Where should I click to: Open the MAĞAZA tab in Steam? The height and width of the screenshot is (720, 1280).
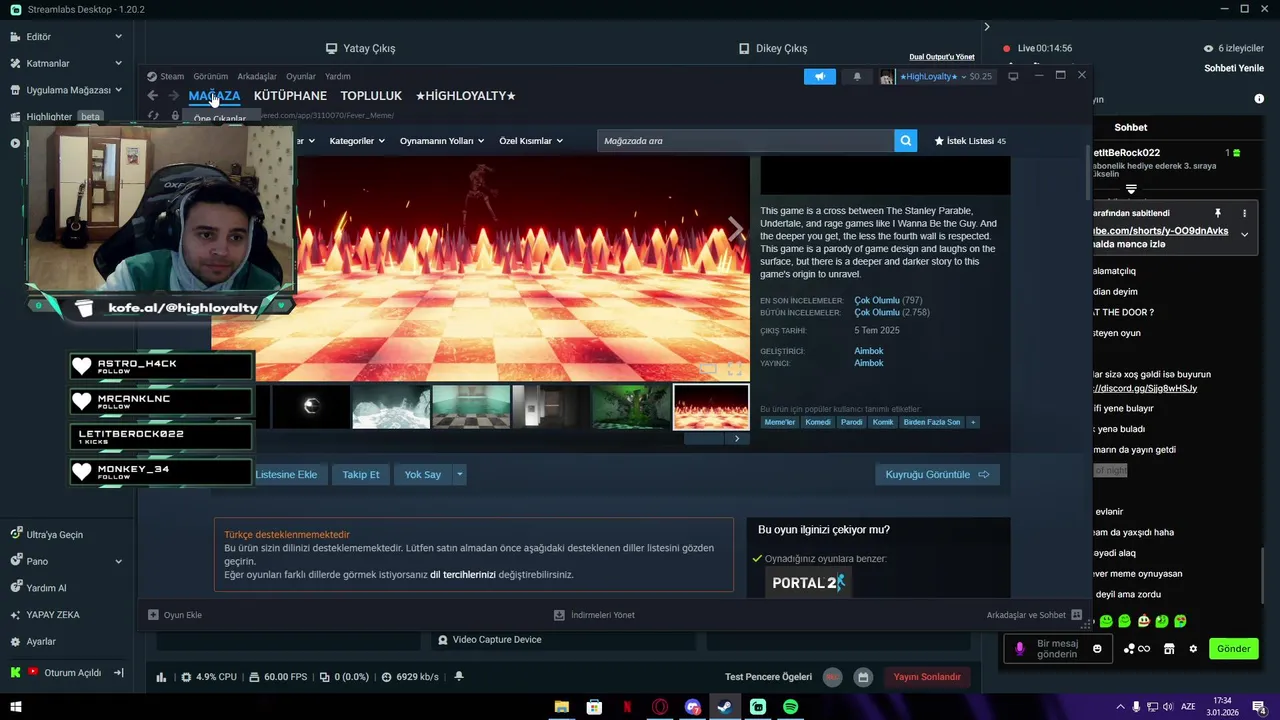pyautogui.click(x=214, y=96)
